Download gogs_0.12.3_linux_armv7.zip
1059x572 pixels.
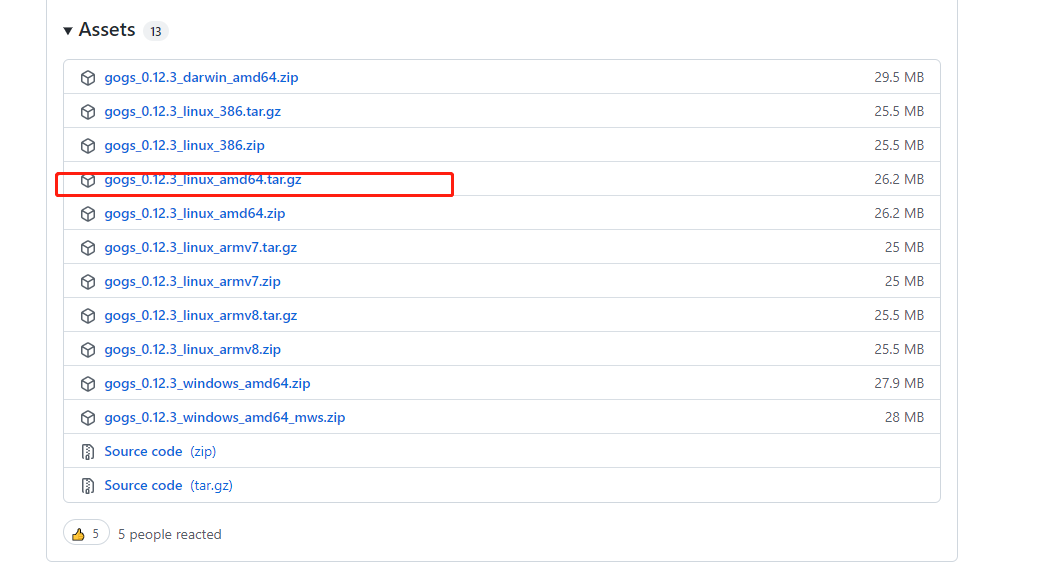tap(192, 281)
